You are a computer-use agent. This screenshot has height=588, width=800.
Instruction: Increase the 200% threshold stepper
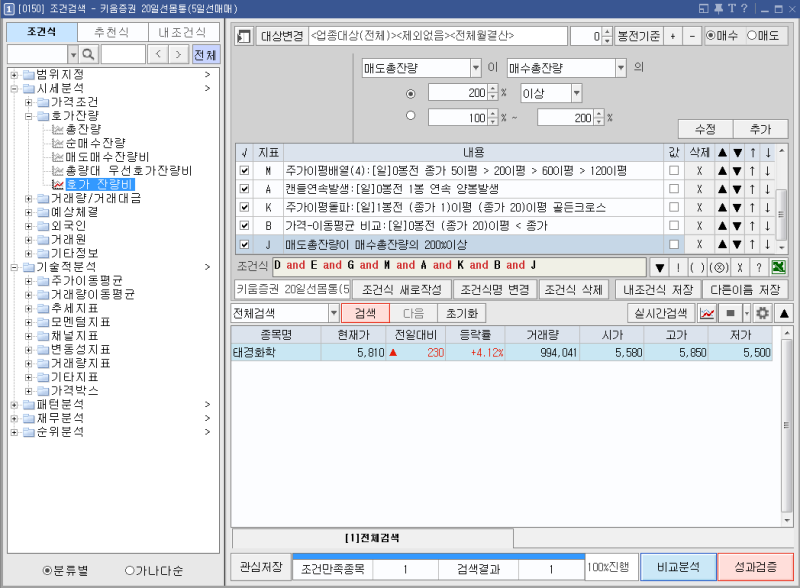click(x=493, y=89)
